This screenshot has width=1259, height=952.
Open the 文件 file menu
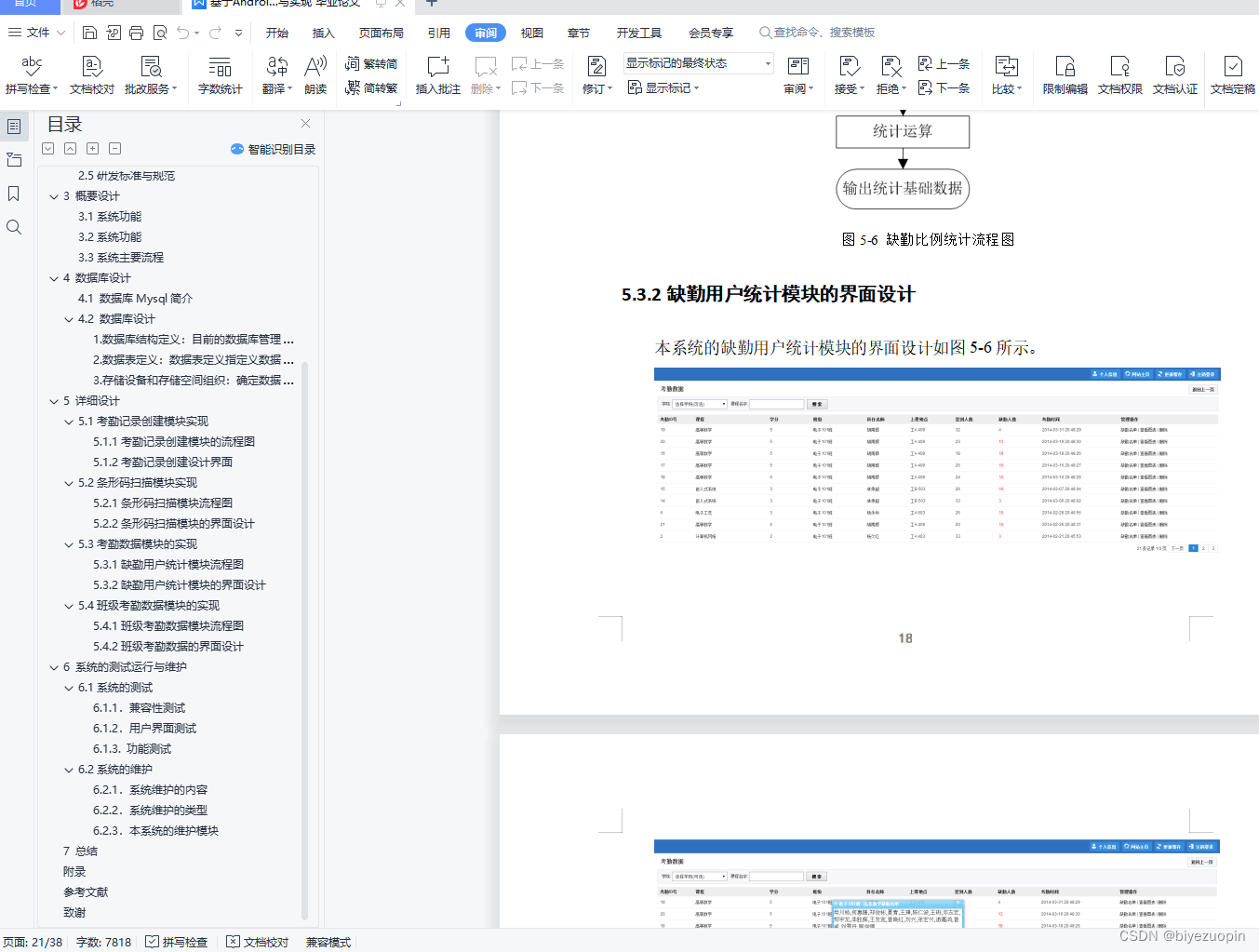[37, 33]
